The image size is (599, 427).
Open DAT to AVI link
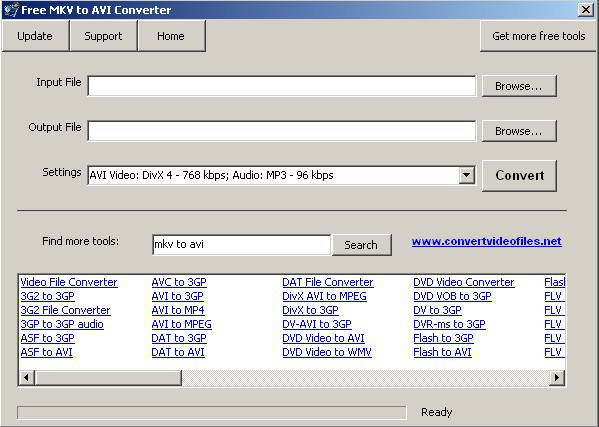[x=178, y=352]
